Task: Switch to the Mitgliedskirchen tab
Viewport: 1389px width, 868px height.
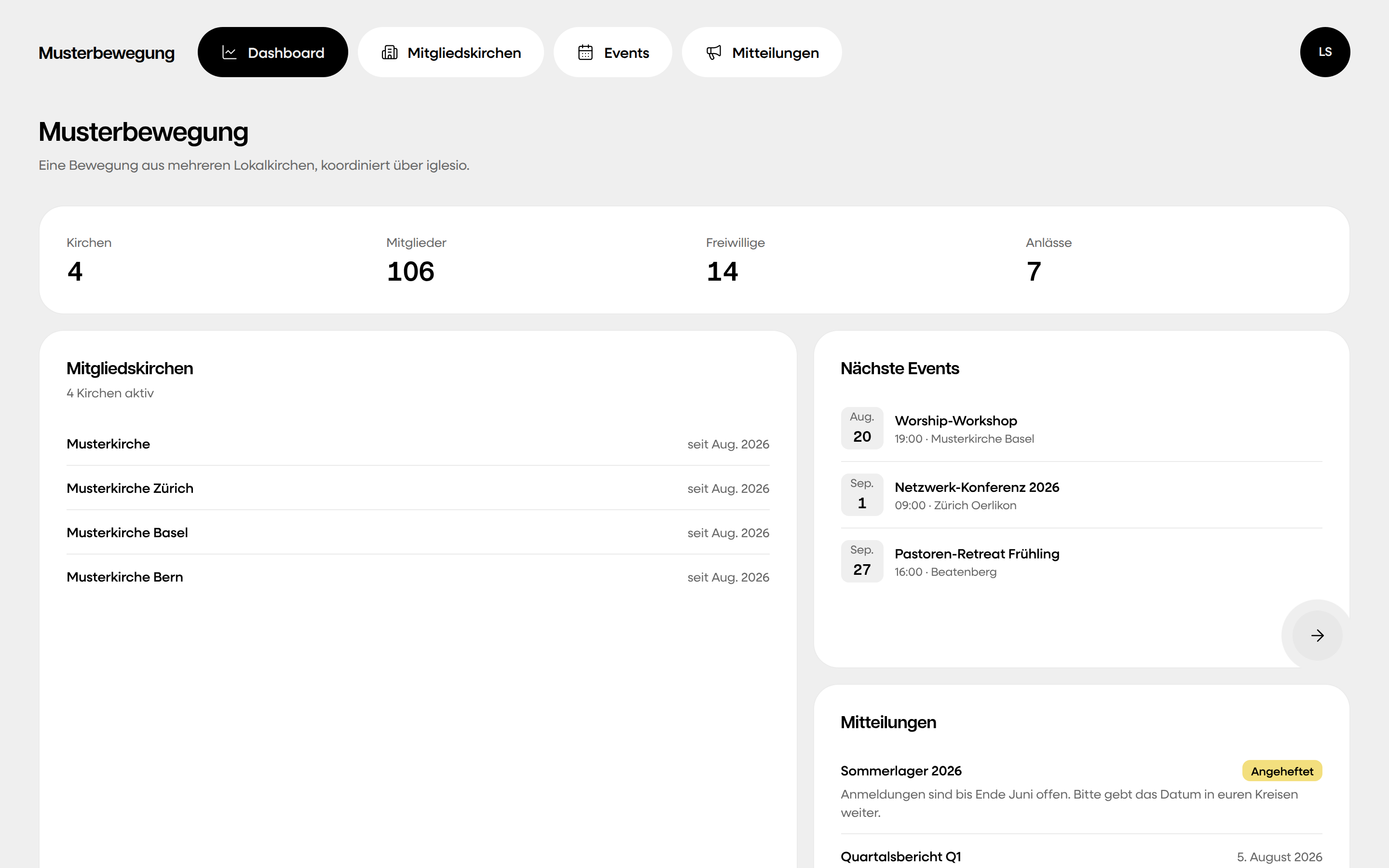Action: click(450, 52)
